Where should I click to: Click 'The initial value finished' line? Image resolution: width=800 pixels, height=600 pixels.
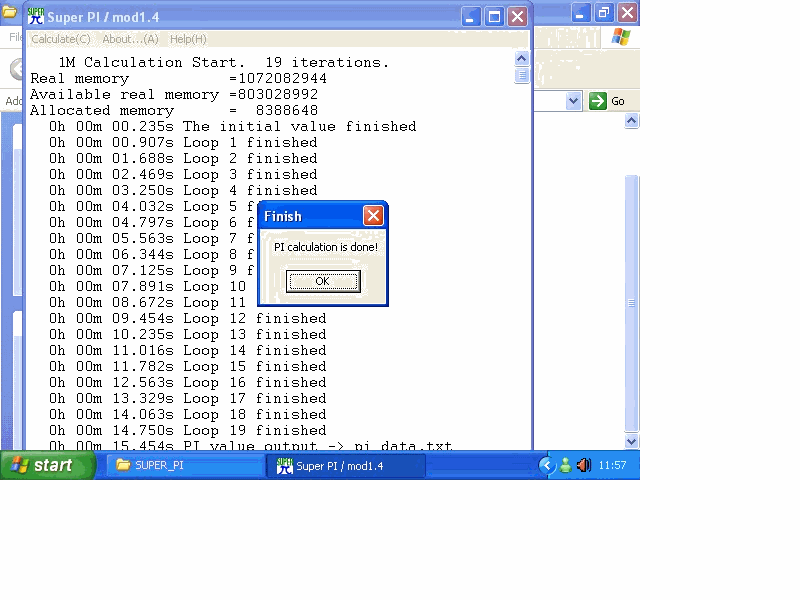click(233, 127)
